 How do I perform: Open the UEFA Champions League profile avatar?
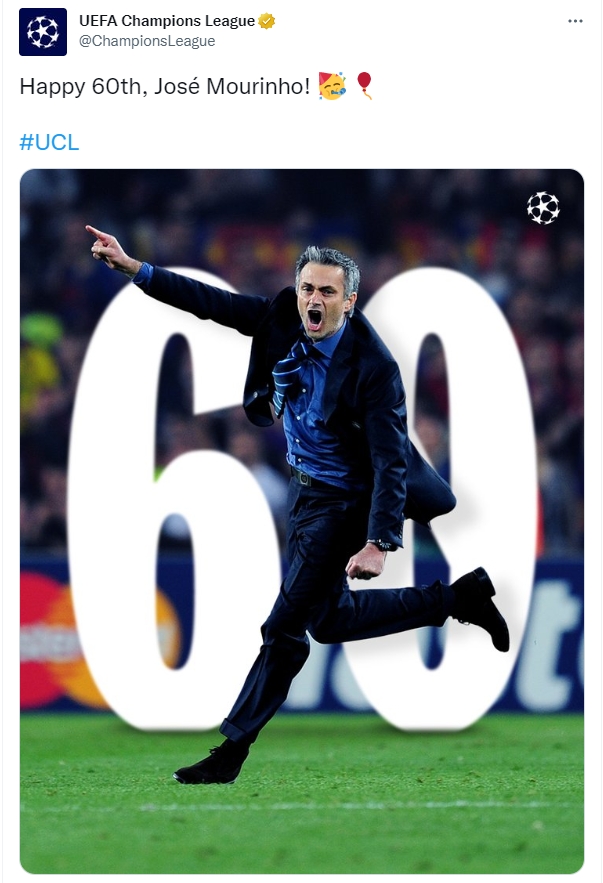pos(43,32)
